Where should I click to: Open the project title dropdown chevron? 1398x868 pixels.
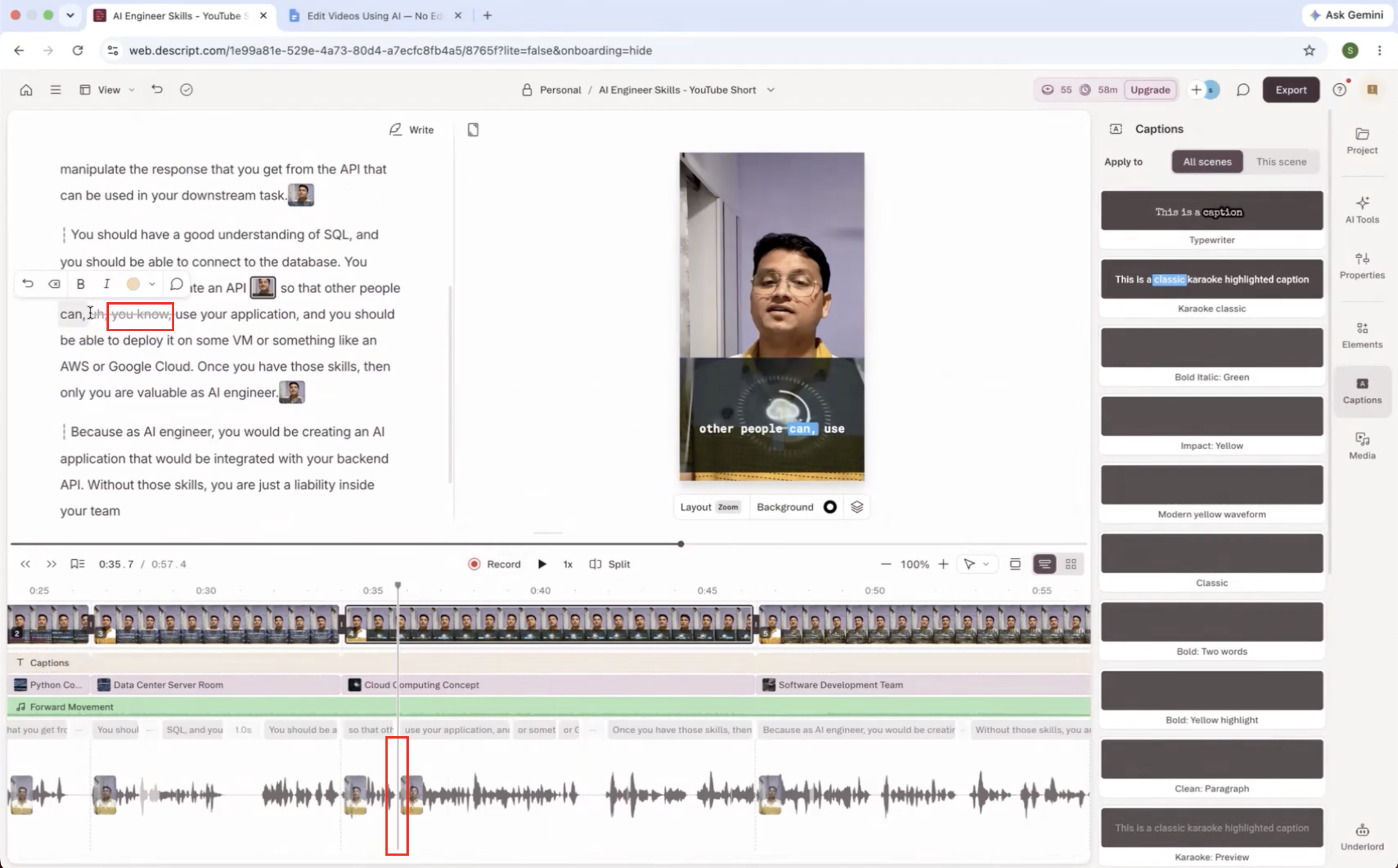(770, 90)
